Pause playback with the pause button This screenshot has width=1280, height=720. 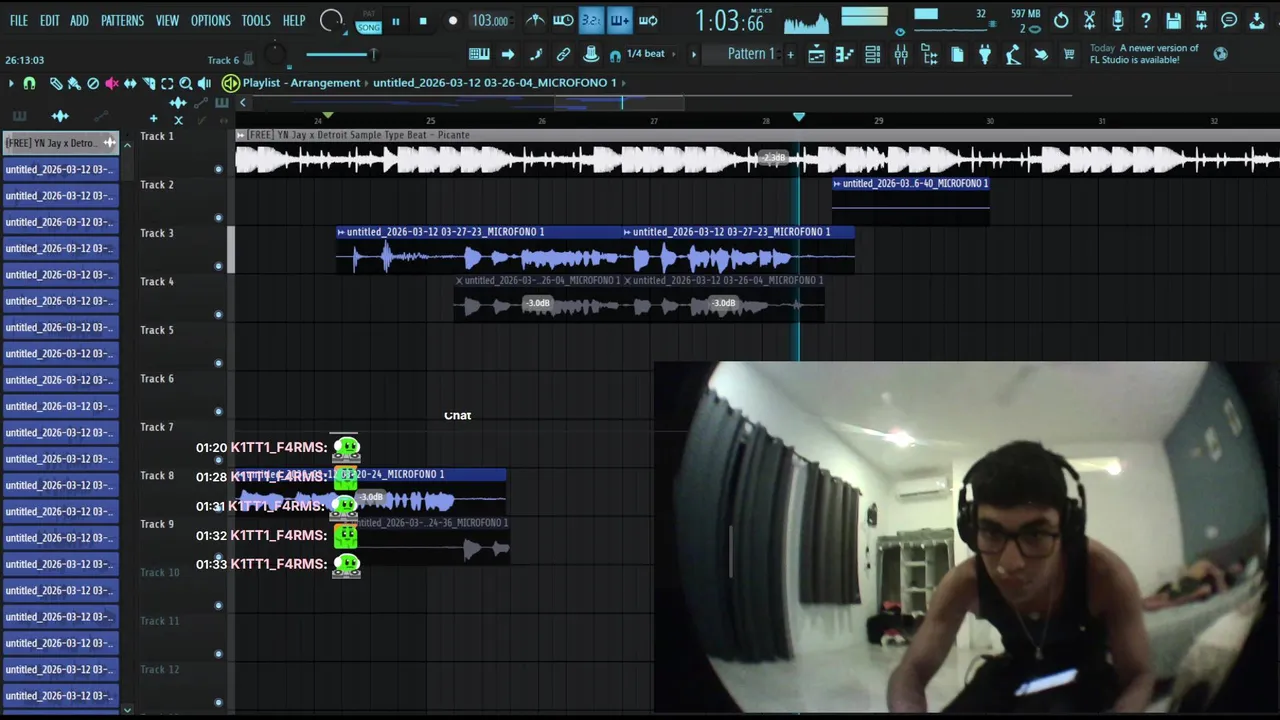tap(395, 21)
